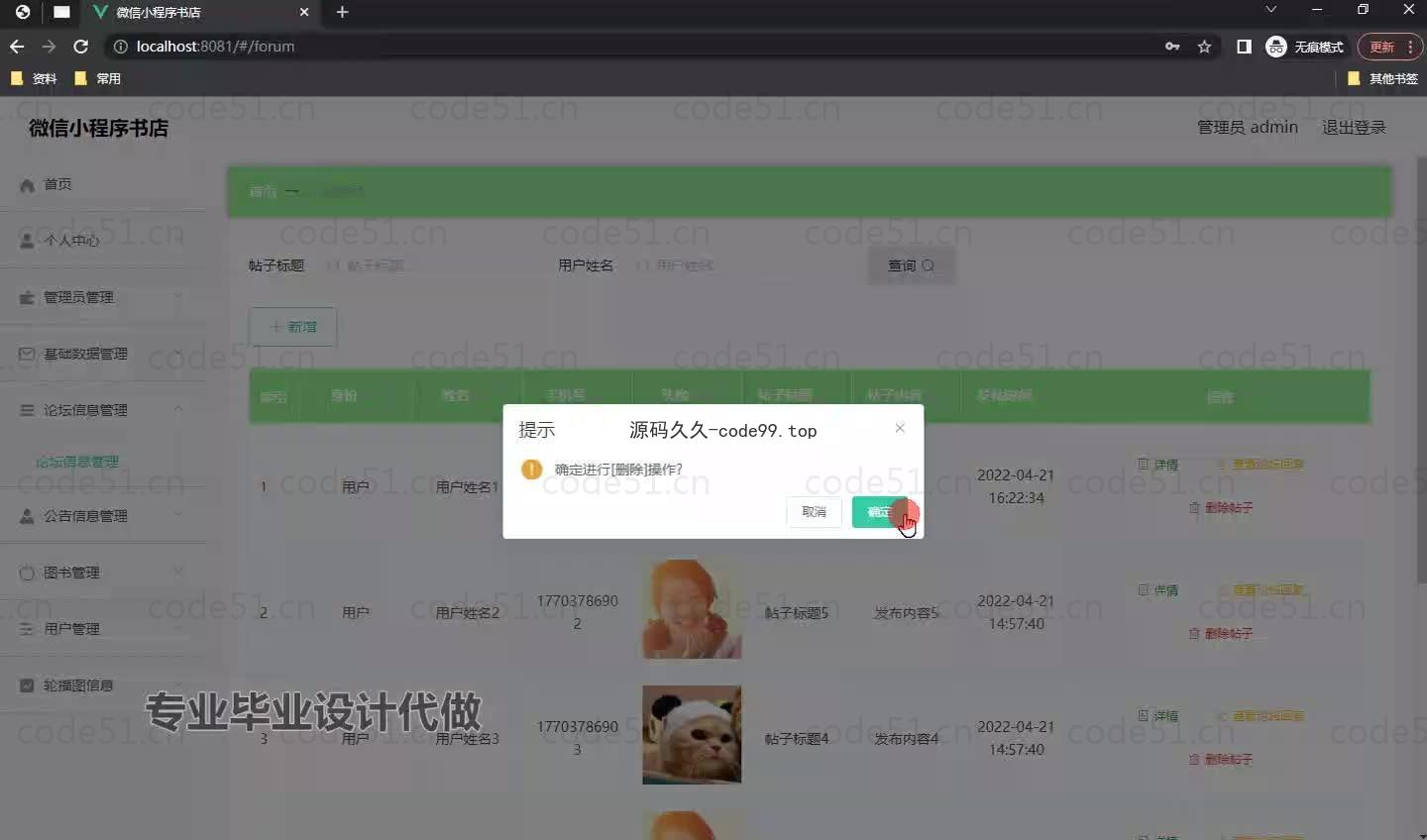Open 详情 for the 用户姓名3 row
The image size is (1427, 840).
click(1158, 716)
